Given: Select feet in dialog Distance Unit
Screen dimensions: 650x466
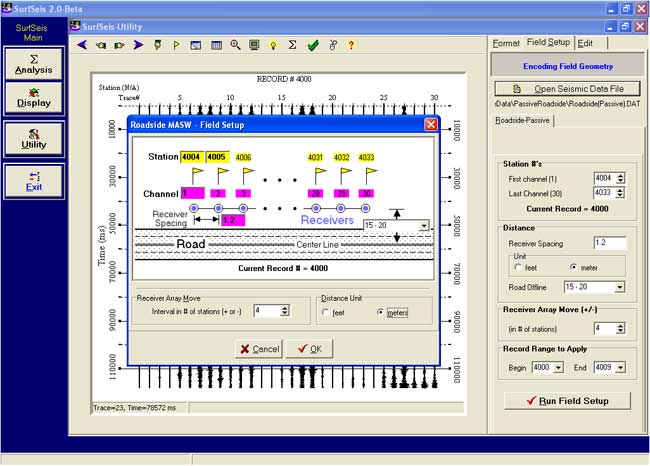Looking at the screenshot, I should (333, 313).
